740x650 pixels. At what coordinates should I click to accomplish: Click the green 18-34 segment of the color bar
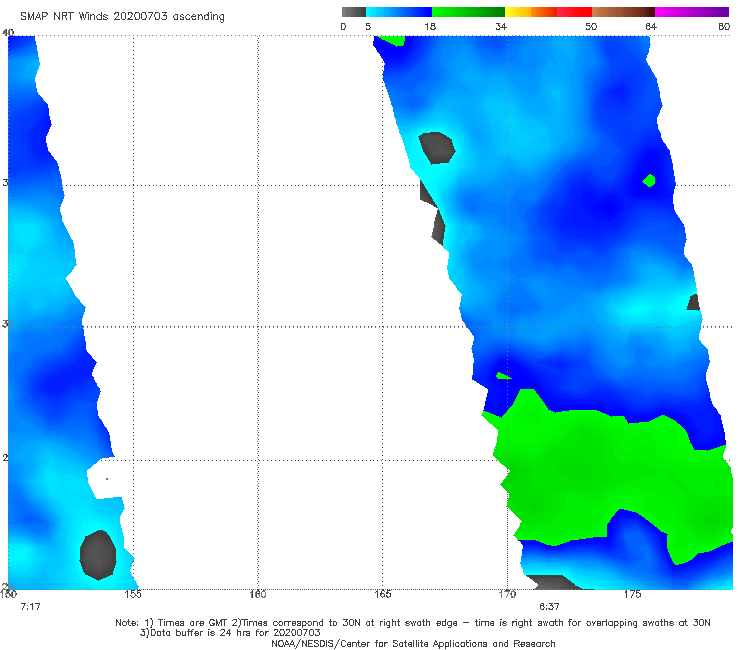[x=468, y=12]
